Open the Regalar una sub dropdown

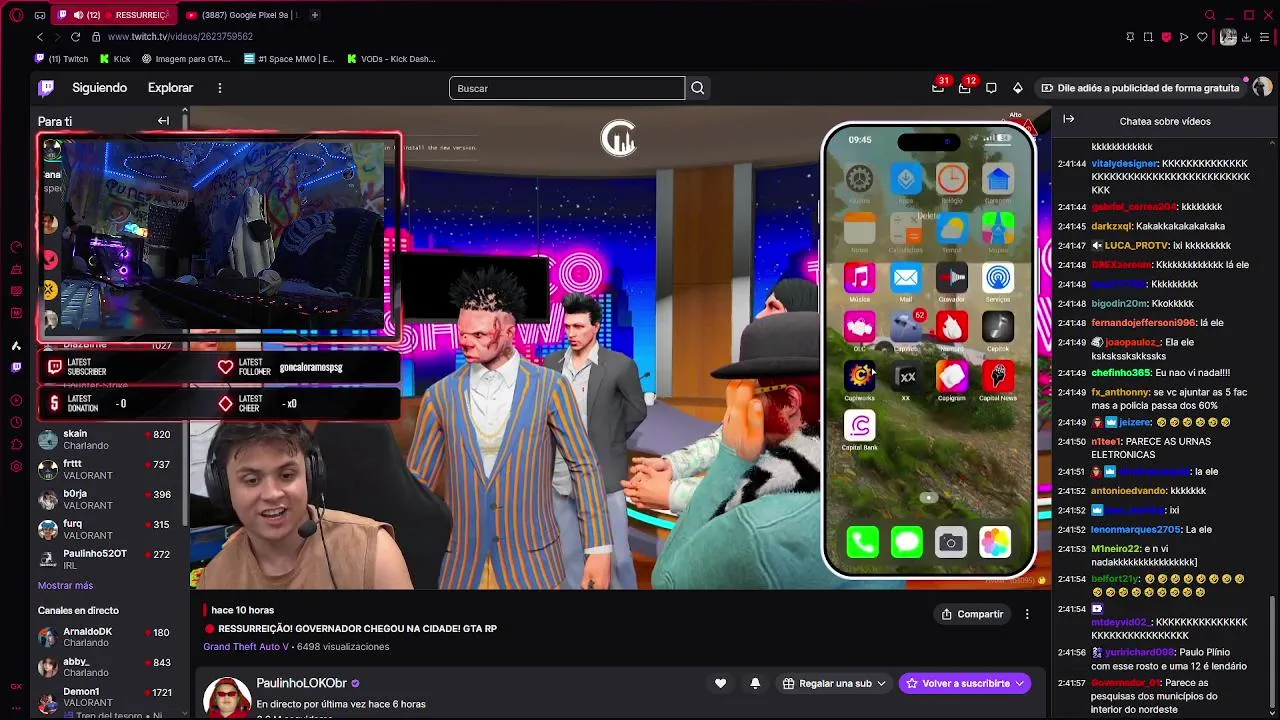click(x=835, y=683)
